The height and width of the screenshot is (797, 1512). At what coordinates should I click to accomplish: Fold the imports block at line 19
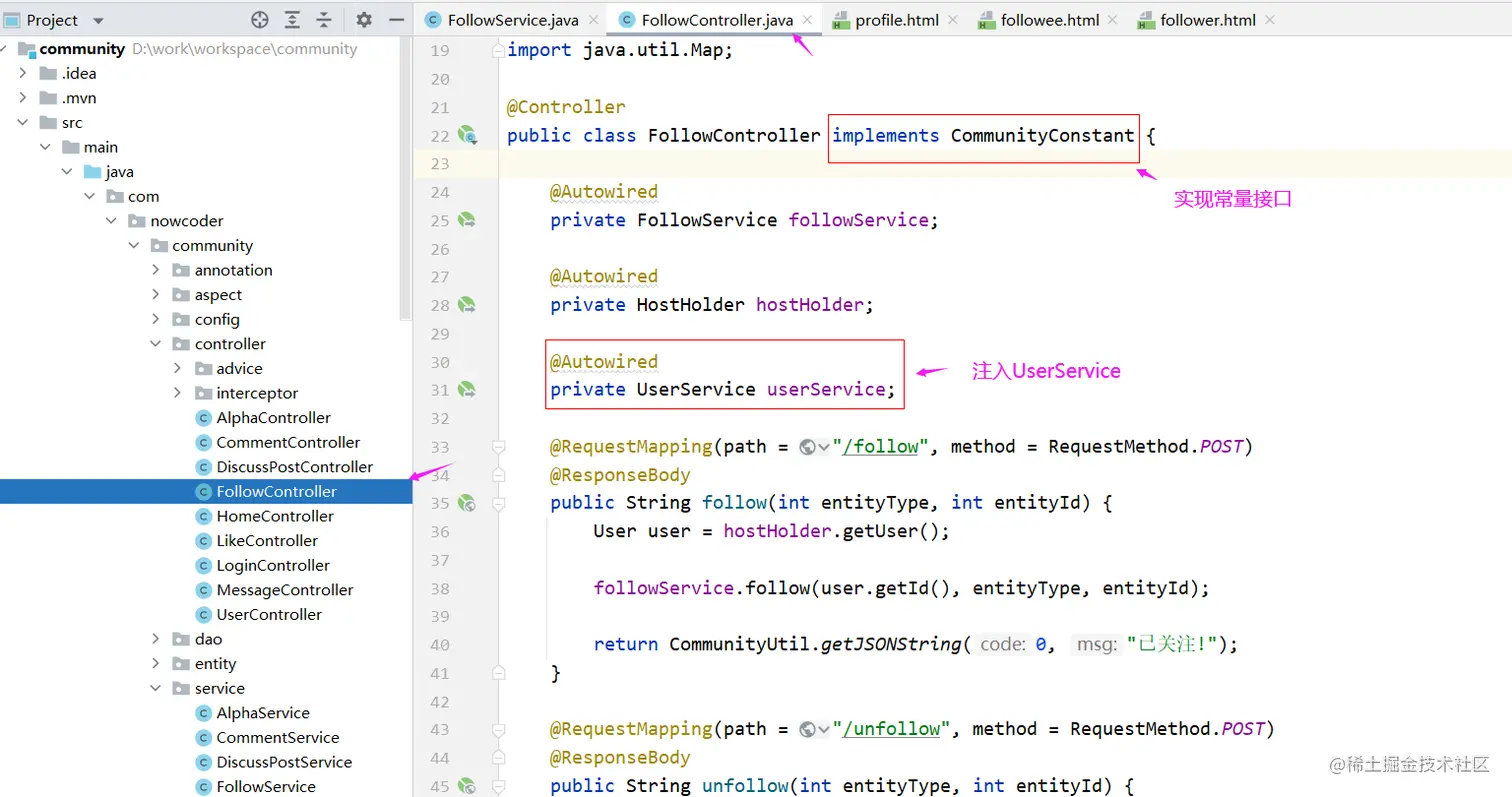coord(498,50)
